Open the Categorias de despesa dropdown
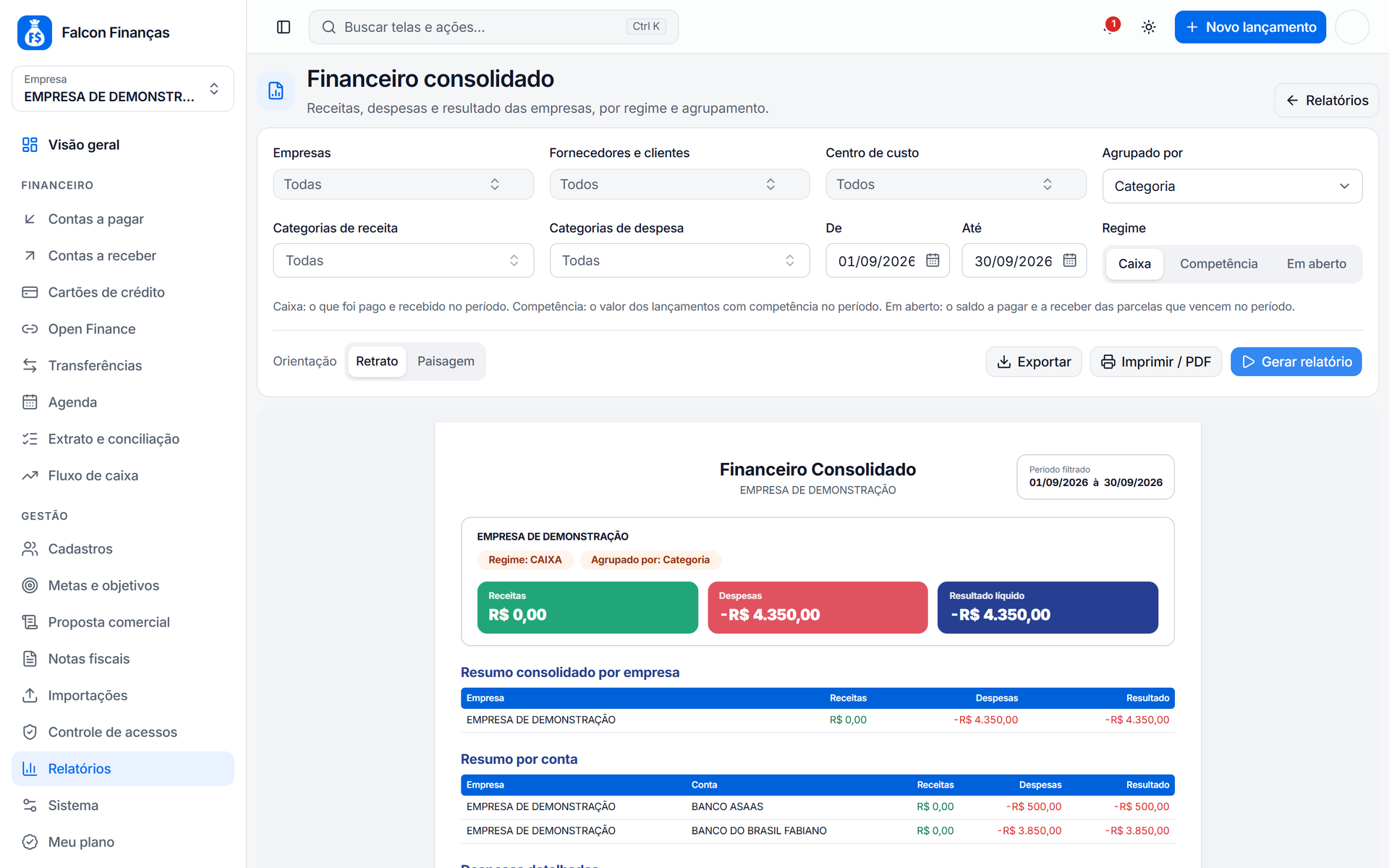This screenshot has height=868, width=1389. pyautogui.click(x=679, y=260)
